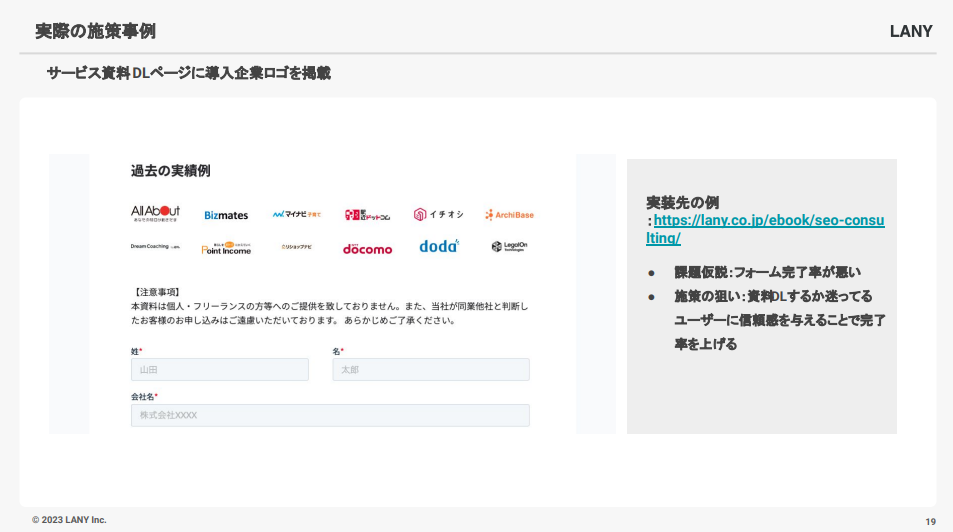The image size is (953, 532).
Task: Click the slide title 実際の施策事例
Action: coord(95,31)
